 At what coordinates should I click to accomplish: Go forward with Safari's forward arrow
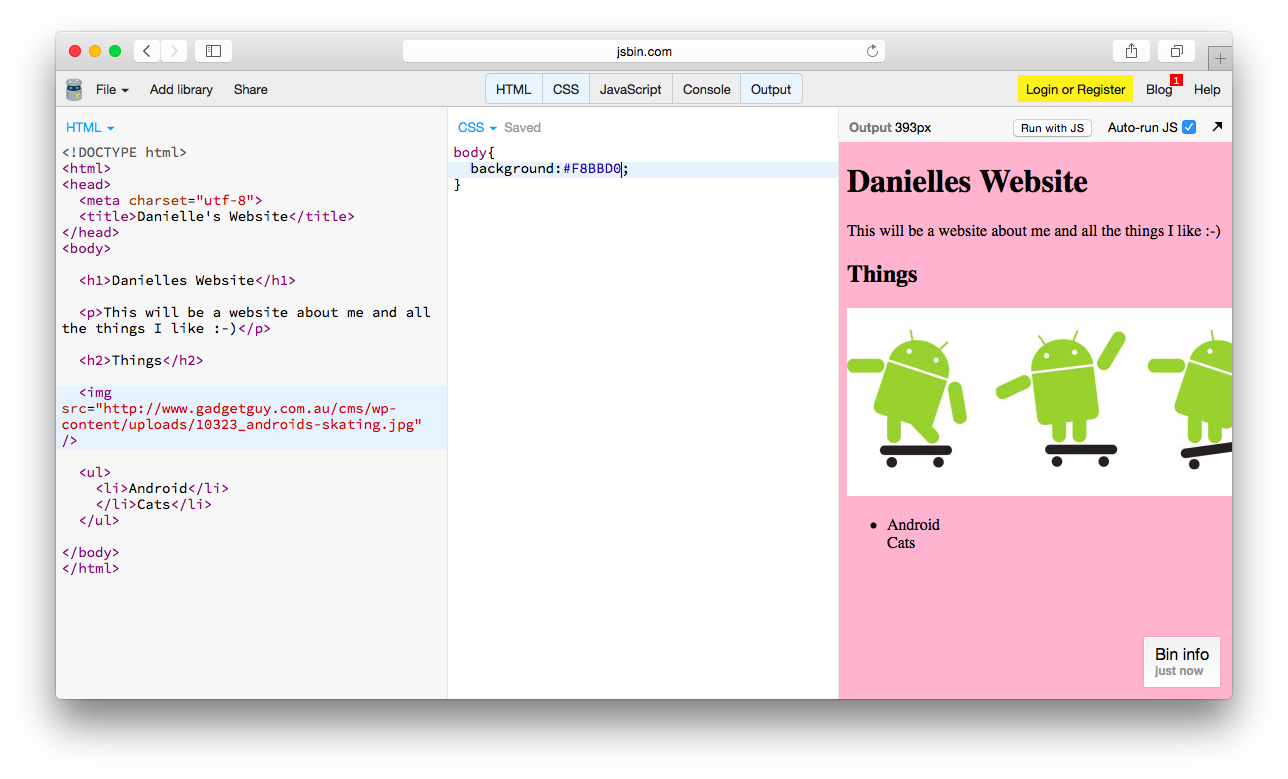174,51
